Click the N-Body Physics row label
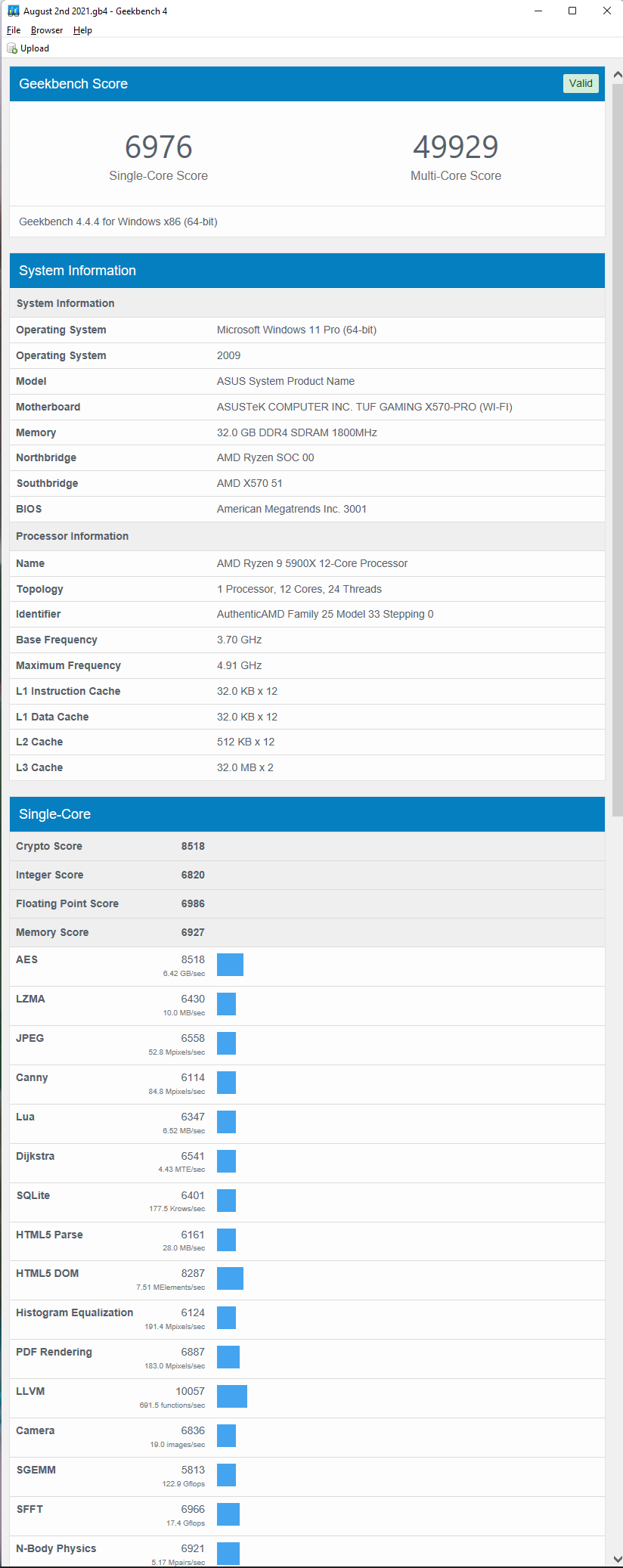Viewport: 623px width, 1568px height. point(56,1548)
